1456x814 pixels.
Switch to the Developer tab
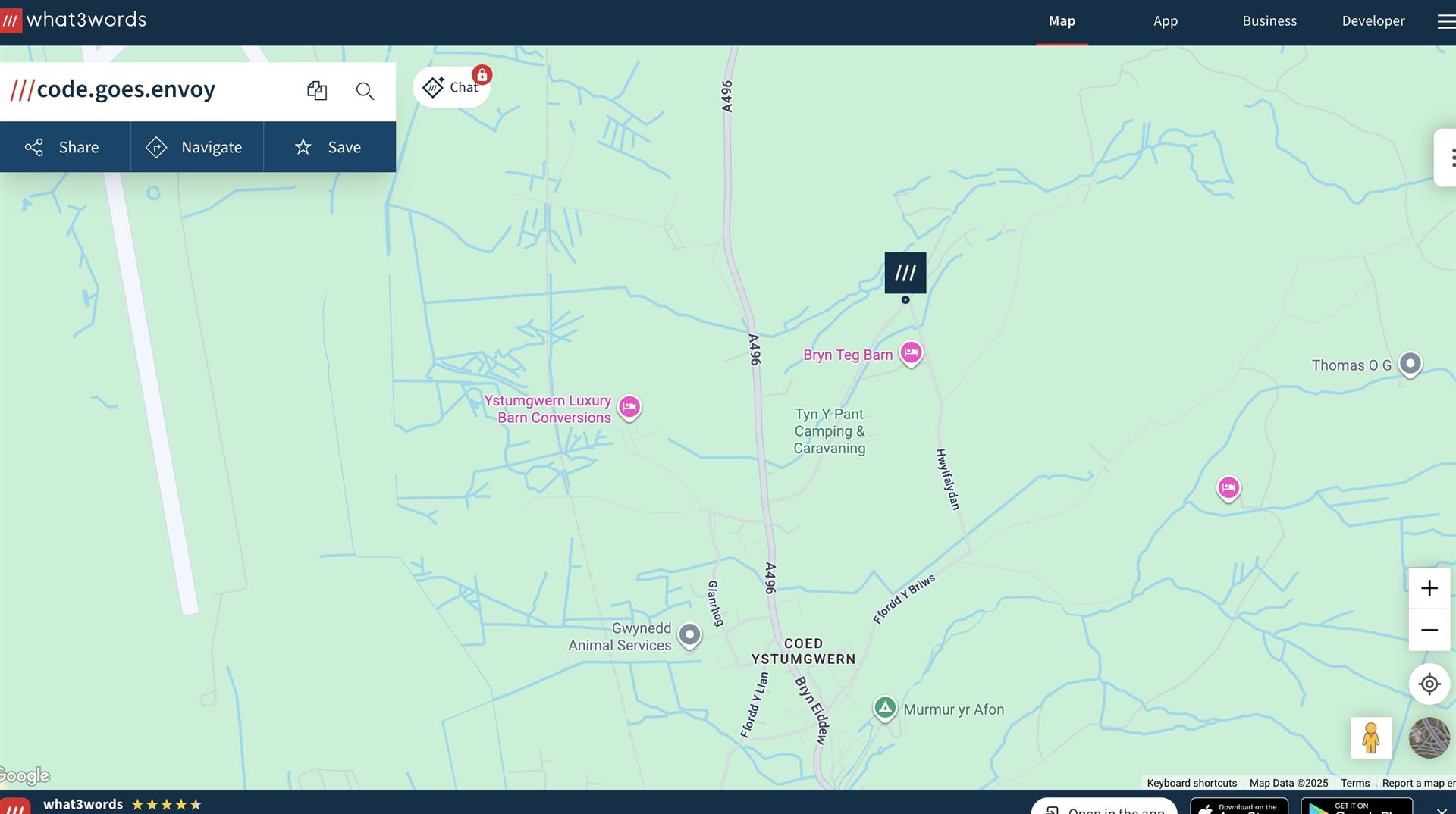coord(1373,21)
